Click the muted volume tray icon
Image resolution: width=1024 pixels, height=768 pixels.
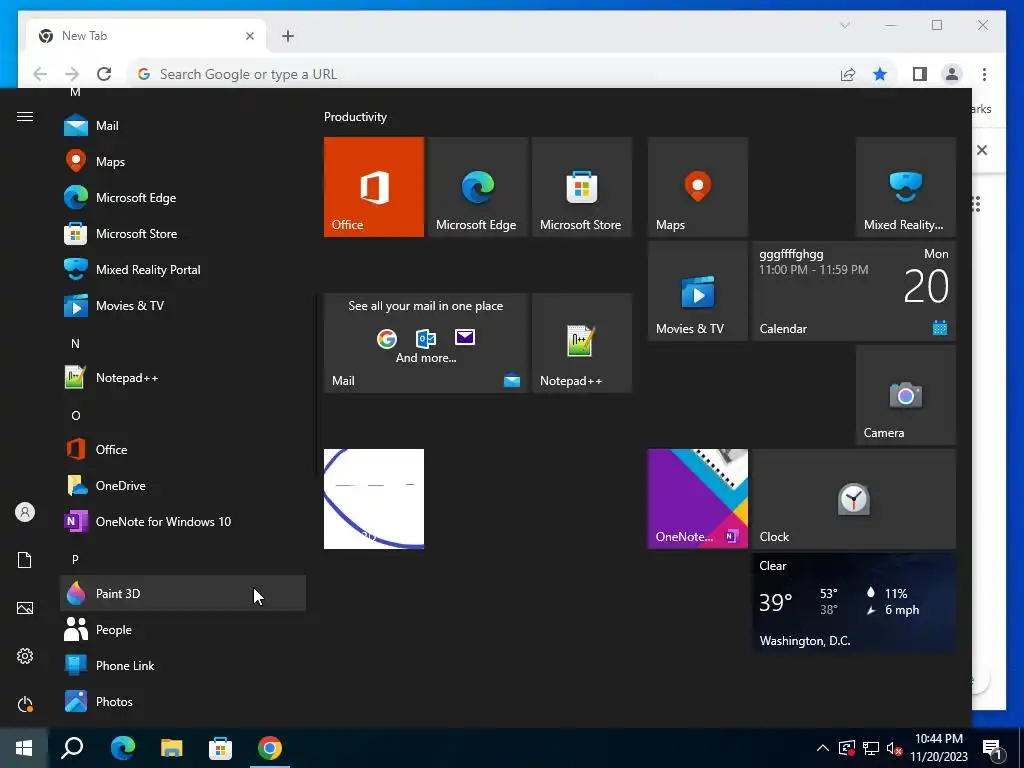point(894,749)
